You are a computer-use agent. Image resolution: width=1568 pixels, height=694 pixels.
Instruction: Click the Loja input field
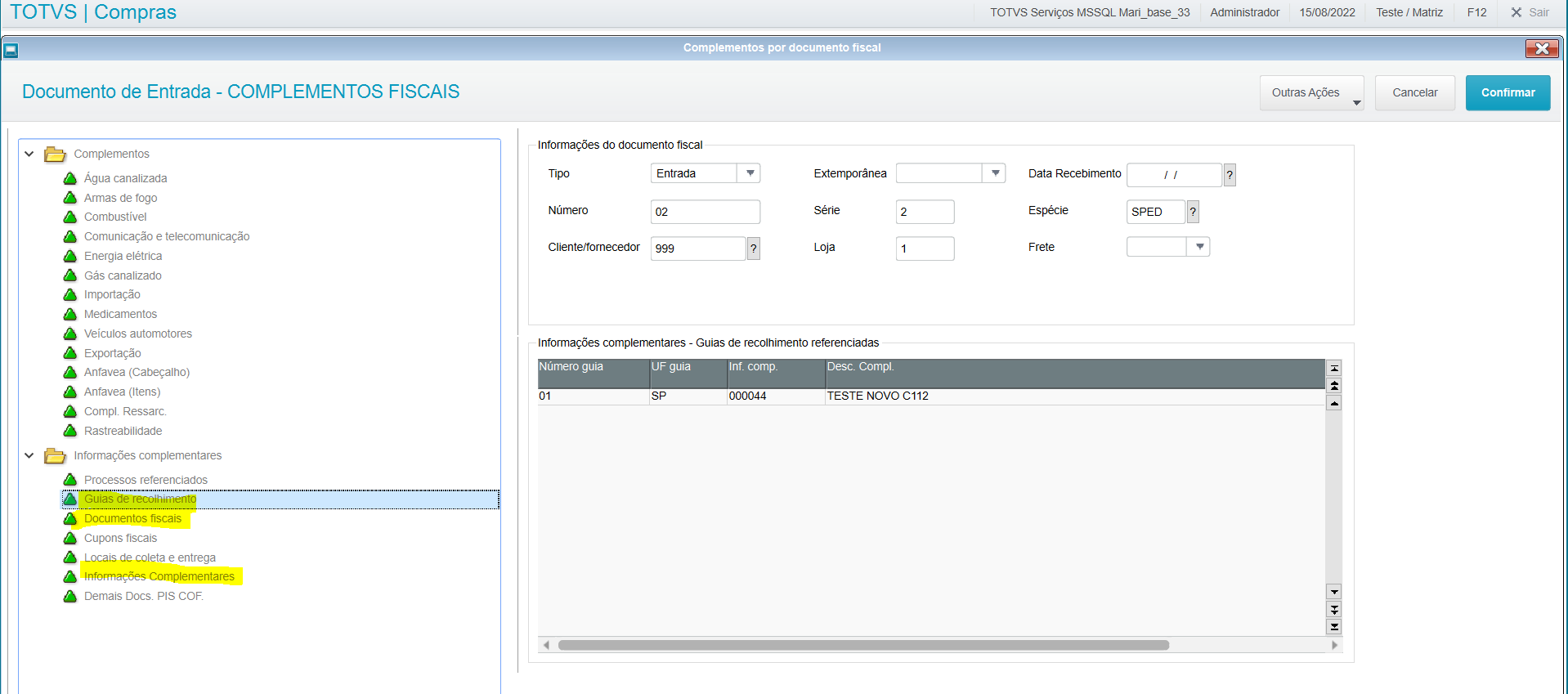[925, 248]
